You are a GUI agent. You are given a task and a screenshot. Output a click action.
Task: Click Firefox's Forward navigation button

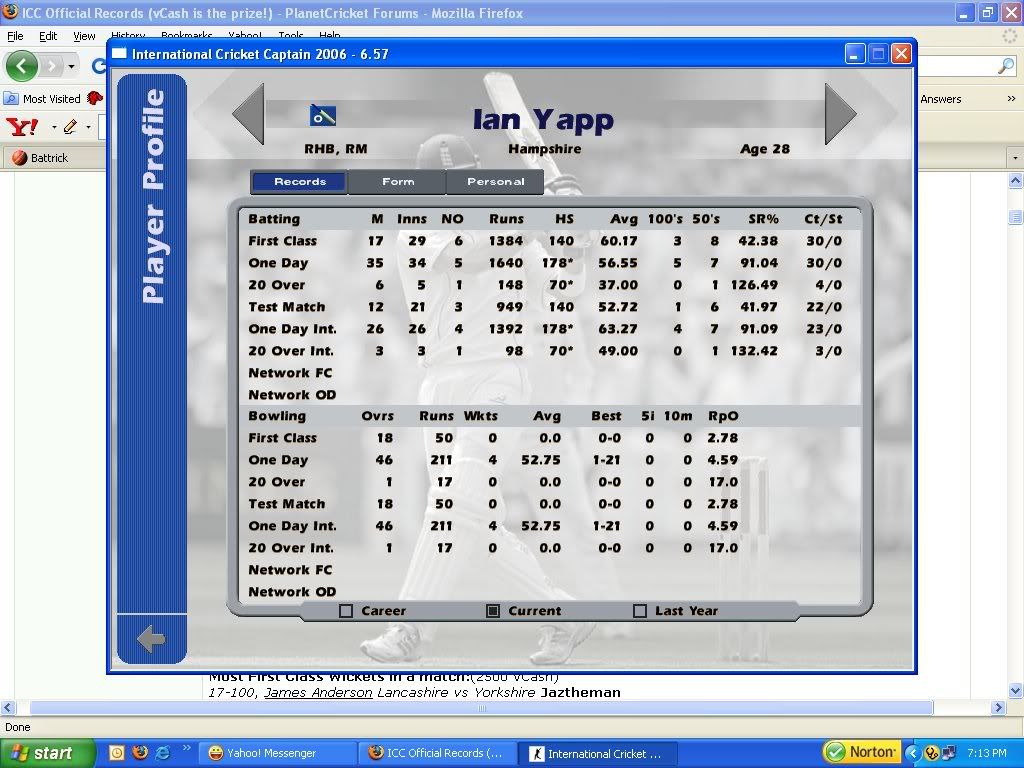tap(52, 66)
